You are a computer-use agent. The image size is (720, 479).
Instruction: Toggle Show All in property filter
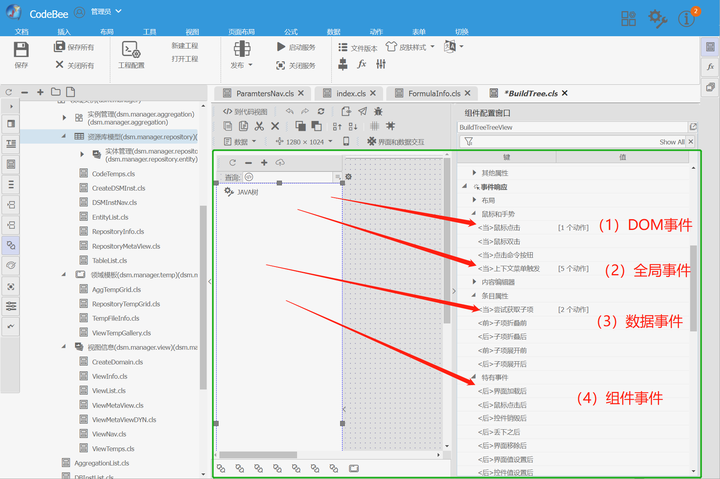(x=672, y=142)
